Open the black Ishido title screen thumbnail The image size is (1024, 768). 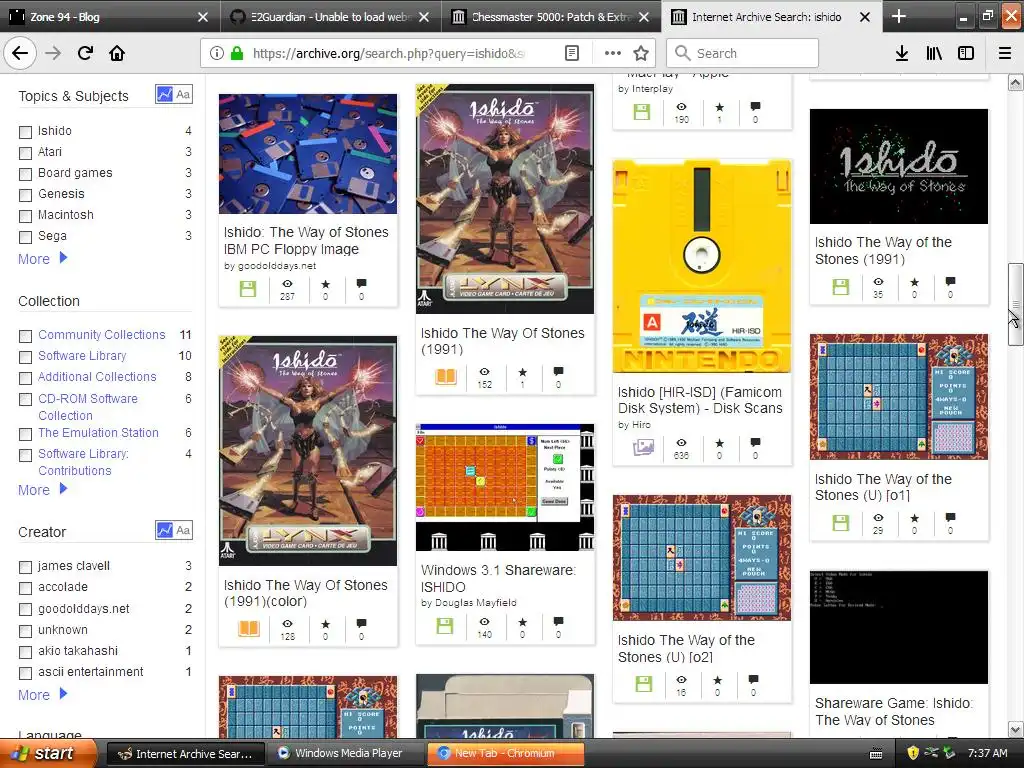[899, 167]
